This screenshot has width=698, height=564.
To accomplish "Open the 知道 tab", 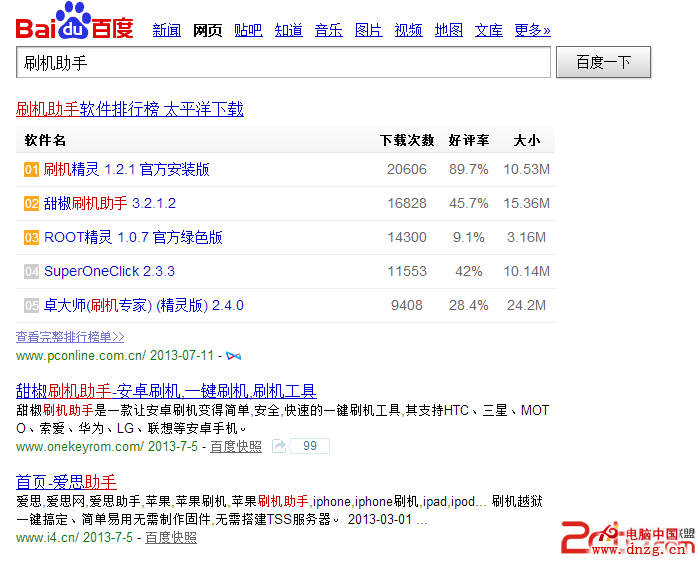I will (288, 30).
